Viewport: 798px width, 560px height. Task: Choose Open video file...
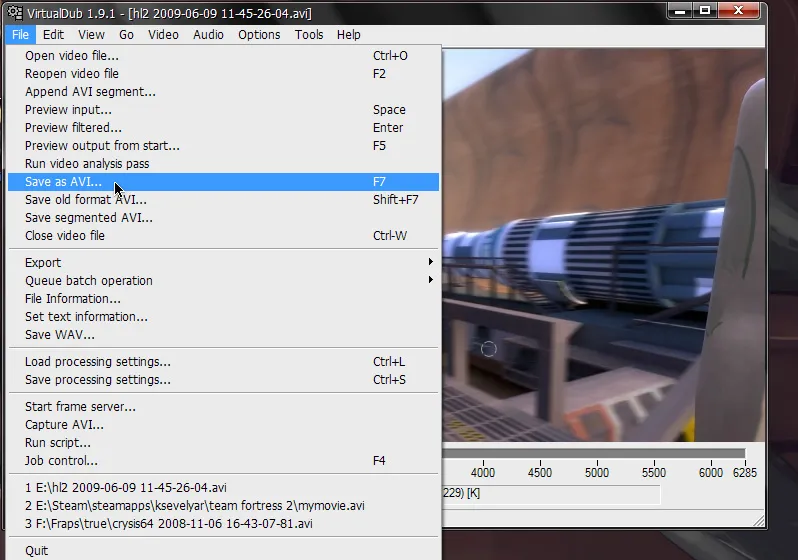click(223, 55)
